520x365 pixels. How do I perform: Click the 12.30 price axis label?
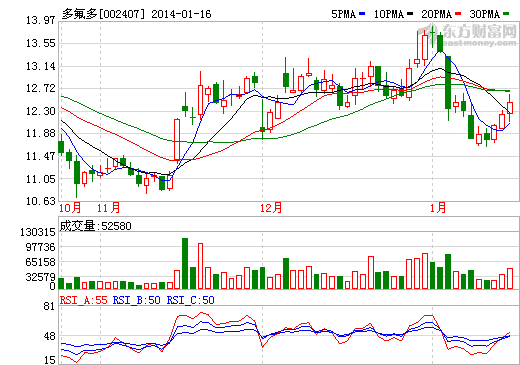(x=41, y=111)
